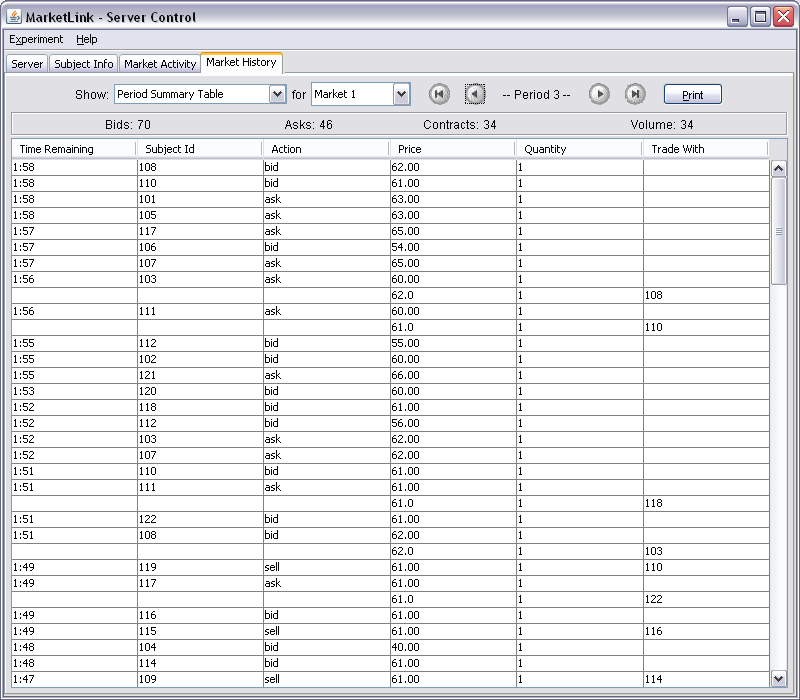Select subject id 105 cell
The image size is (800, 700).
(201, 215)
